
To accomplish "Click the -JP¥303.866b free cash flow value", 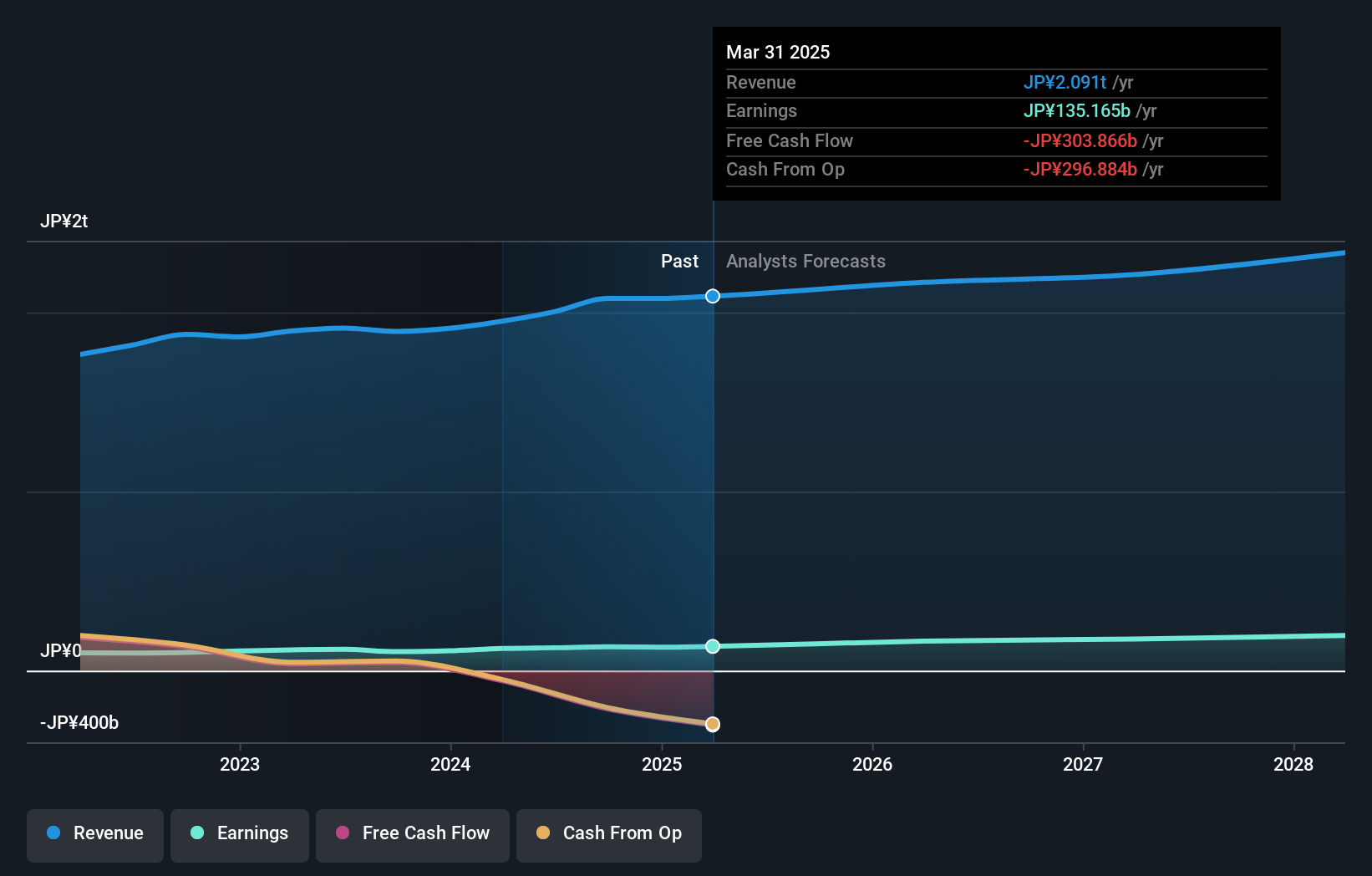I will (1080, 141).
